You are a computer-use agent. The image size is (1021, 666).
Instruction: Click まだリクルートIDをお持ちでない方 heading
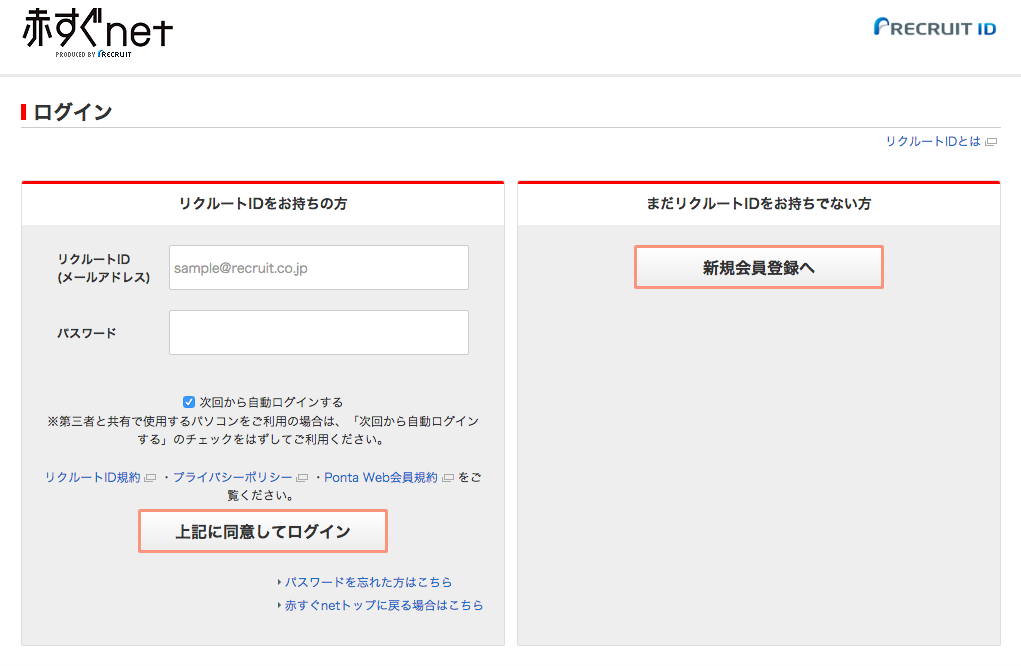coord(759,204)
